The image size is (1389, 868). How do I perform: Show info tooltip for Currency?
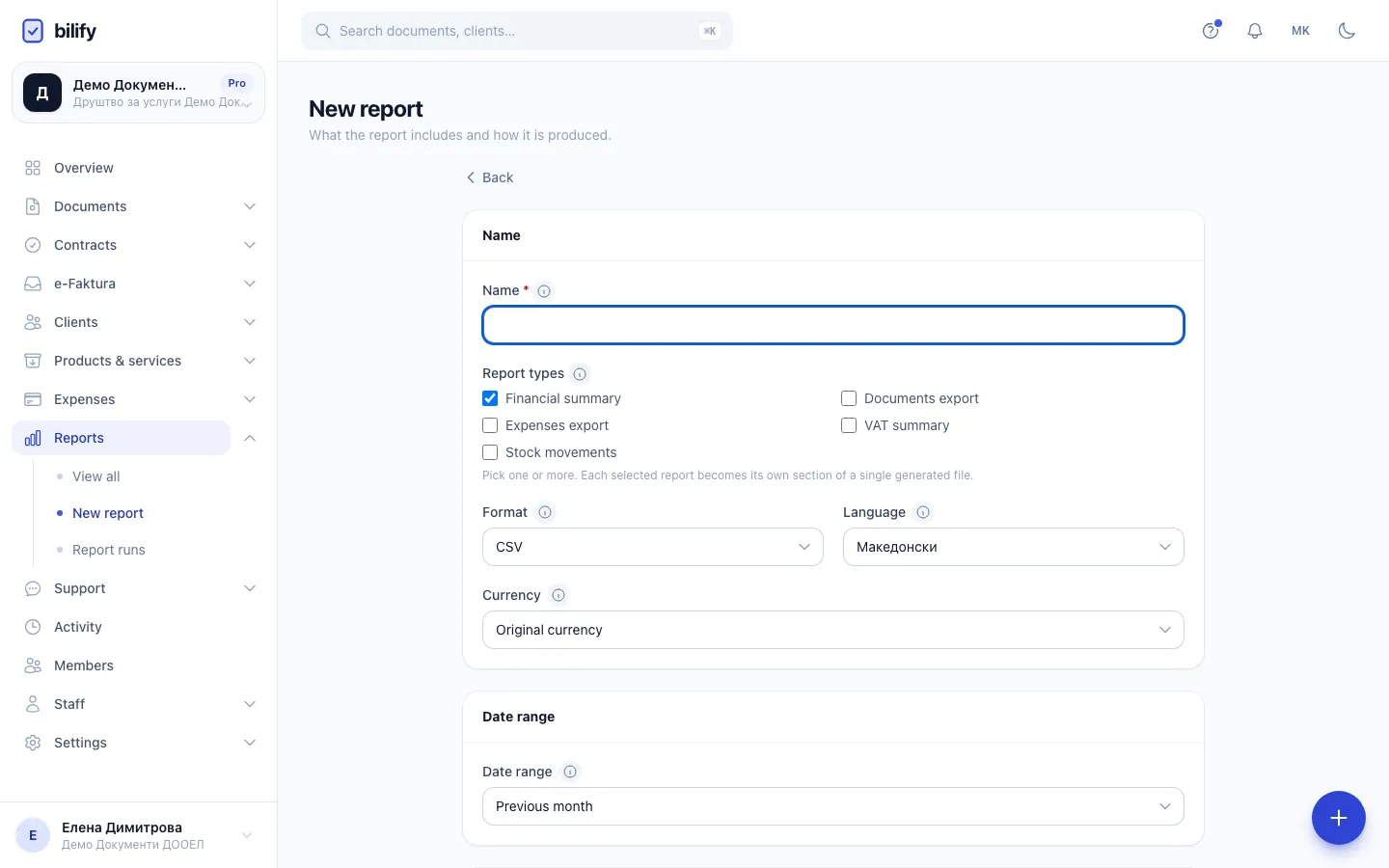point(558,595)
